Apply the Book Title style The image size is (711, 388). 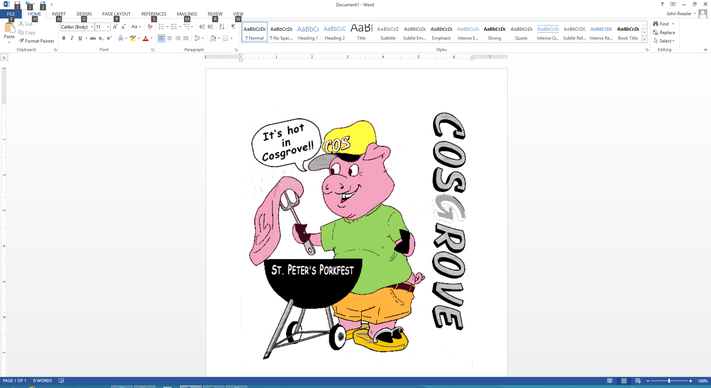(x=628, y=32)
